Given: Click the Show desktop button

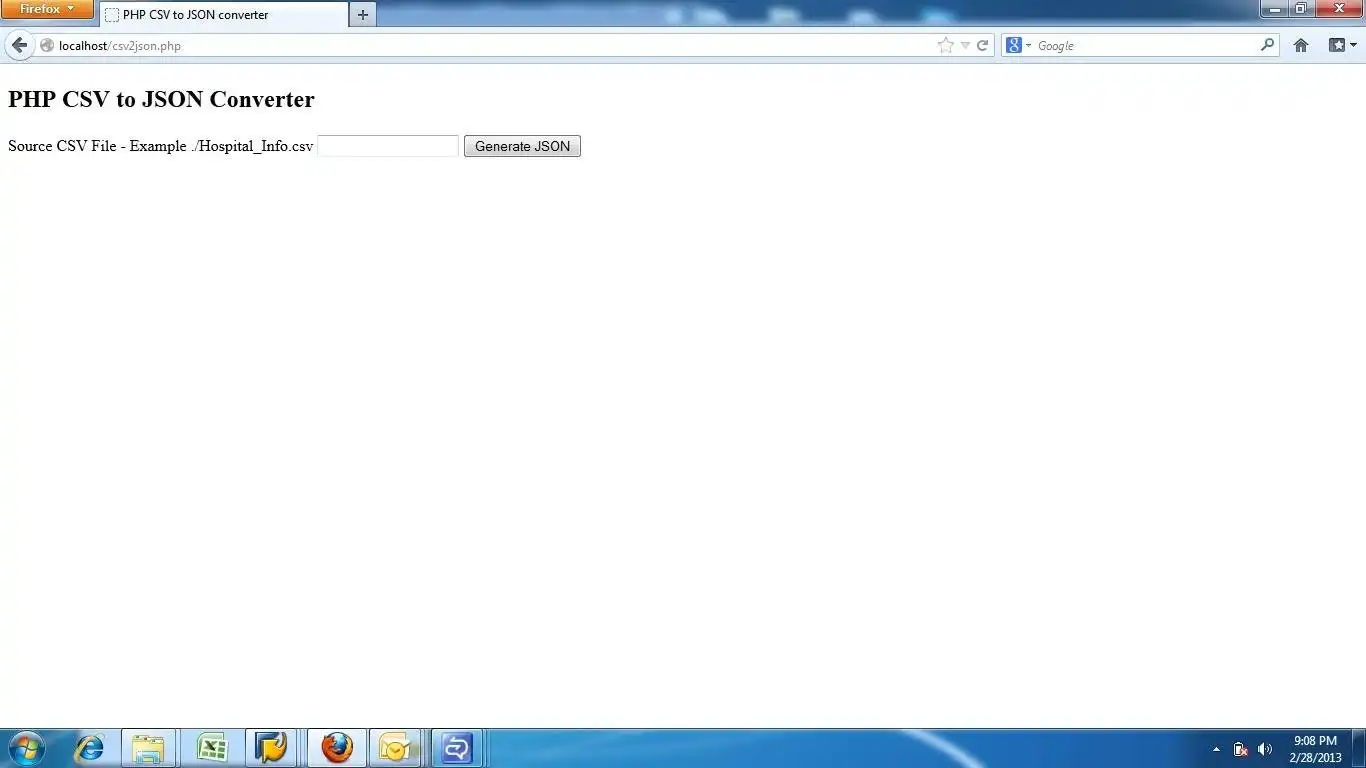Looking at the screenshot, I should coord(1359,748).
